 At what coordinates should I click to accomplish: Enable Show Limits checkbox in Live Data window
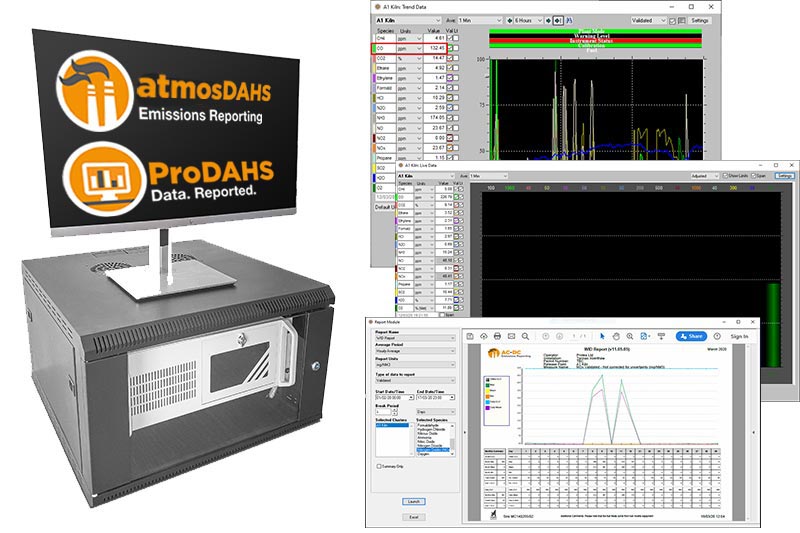pos(726,176)
